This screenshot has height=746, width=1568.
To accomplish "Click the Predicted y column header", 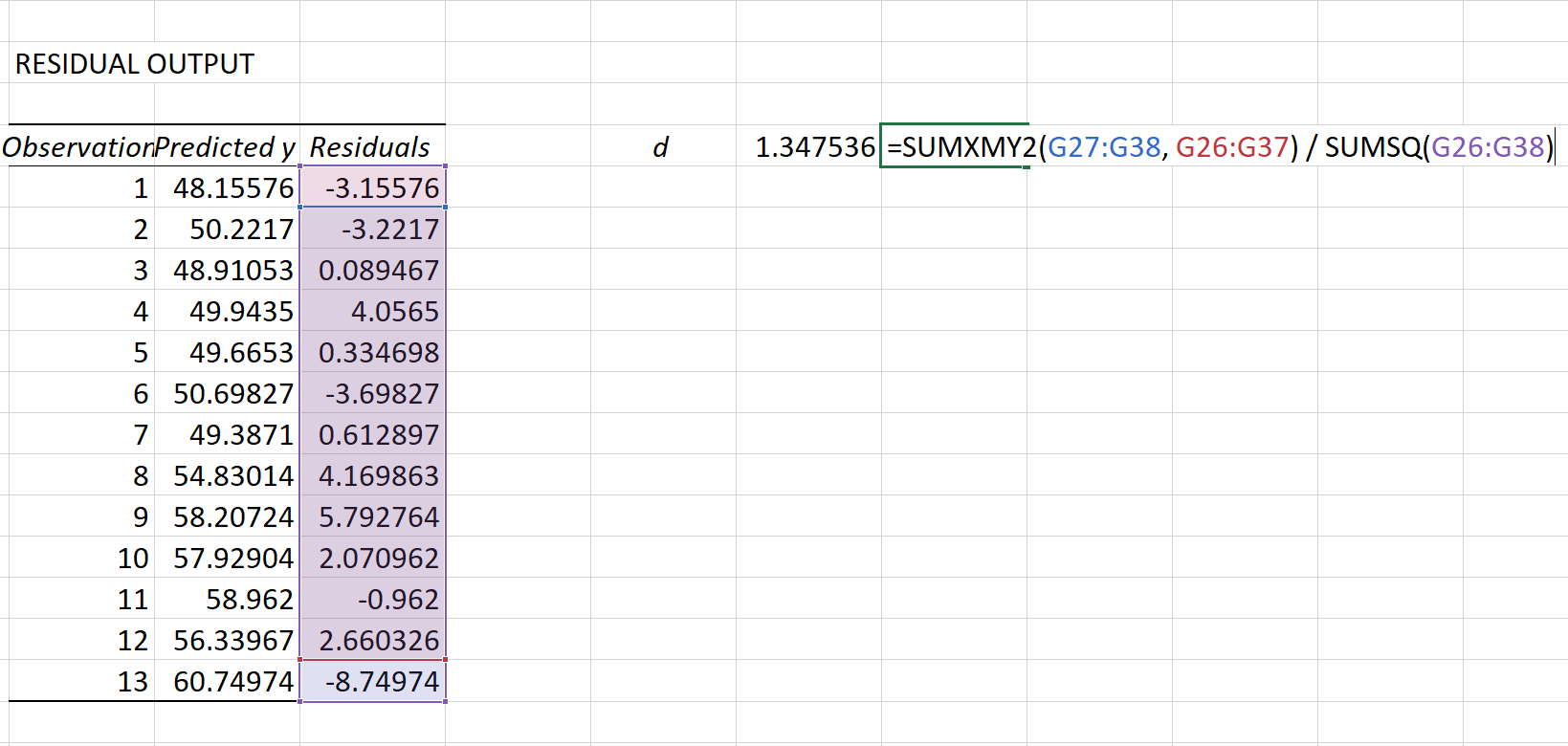I will click(227, 146).
